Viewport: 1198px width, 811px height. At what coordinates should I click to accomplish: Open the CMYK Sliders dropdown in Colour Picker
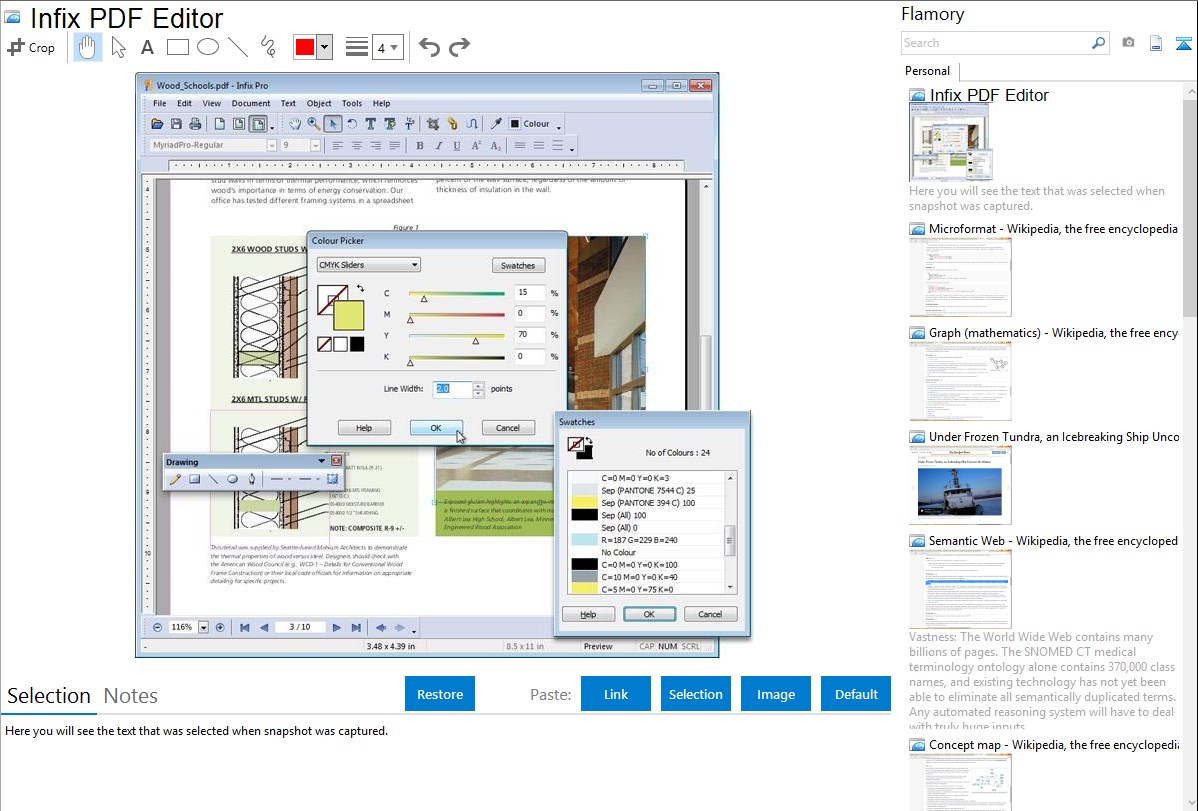[368, 265]
